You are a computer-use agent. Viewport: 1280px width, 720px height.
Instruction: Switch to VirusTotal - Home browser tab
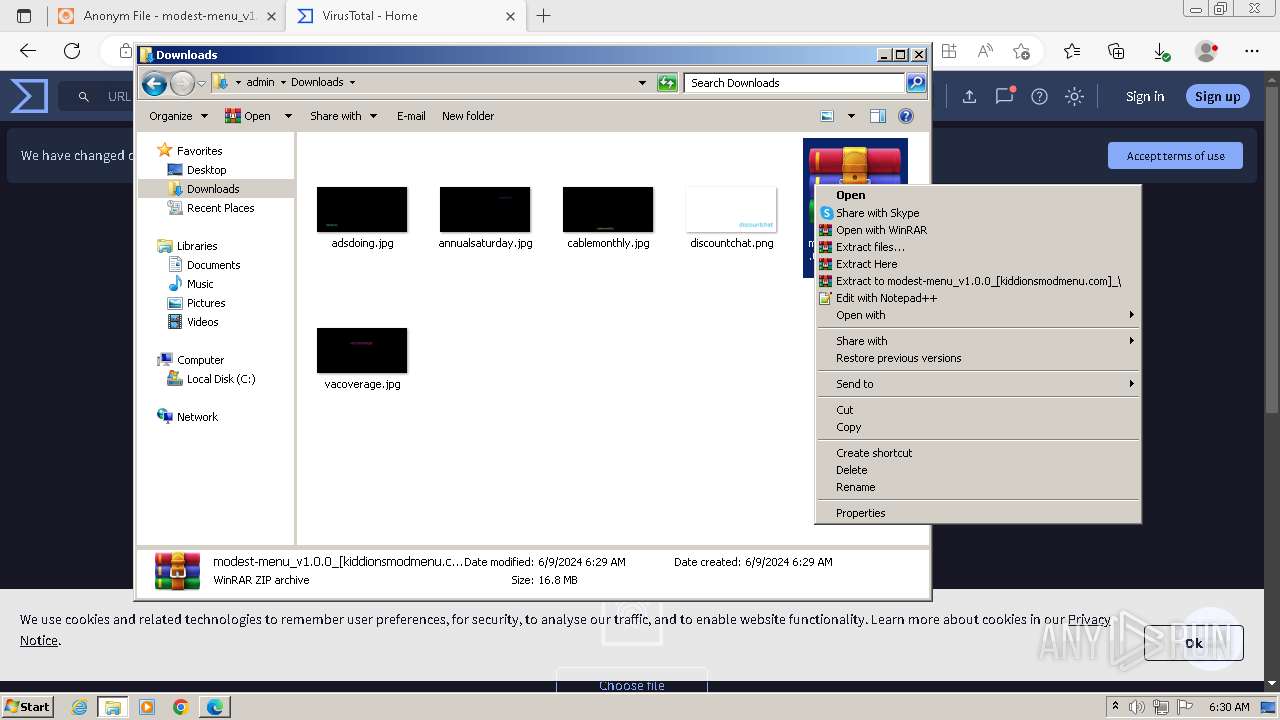click(405, 16)
